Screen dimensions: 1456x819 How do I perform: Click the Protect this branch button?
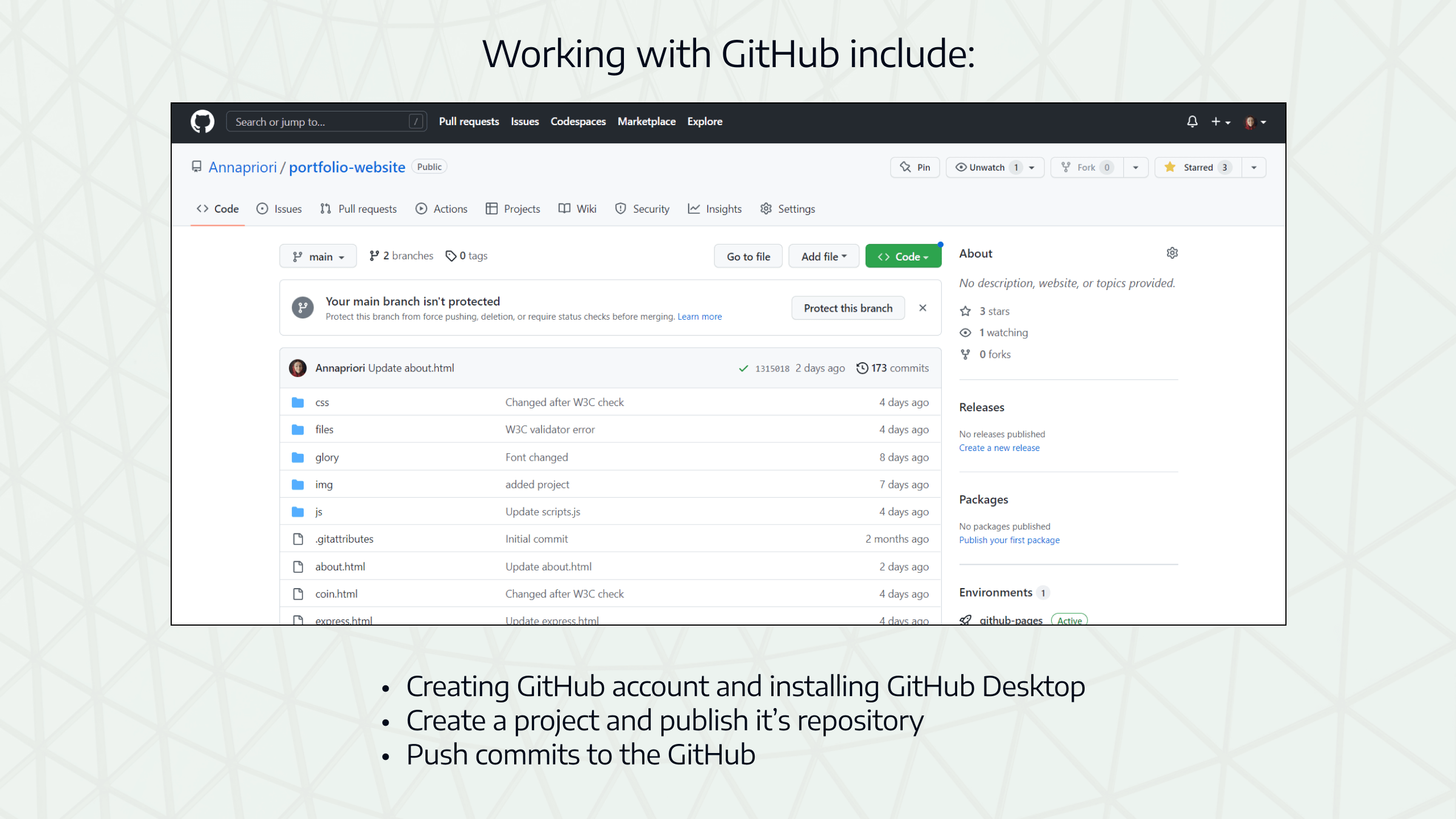(x=848, y=308)
